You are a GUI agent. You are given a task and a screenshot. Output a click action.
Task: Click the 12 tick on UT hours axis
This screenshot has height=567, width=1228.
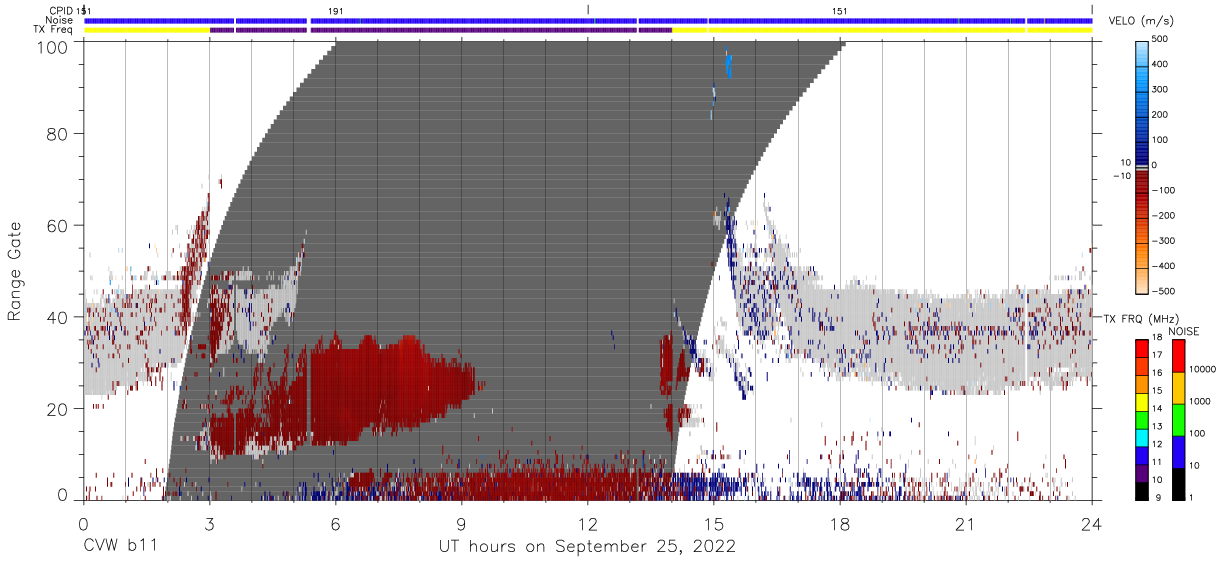tap(587, 522)
